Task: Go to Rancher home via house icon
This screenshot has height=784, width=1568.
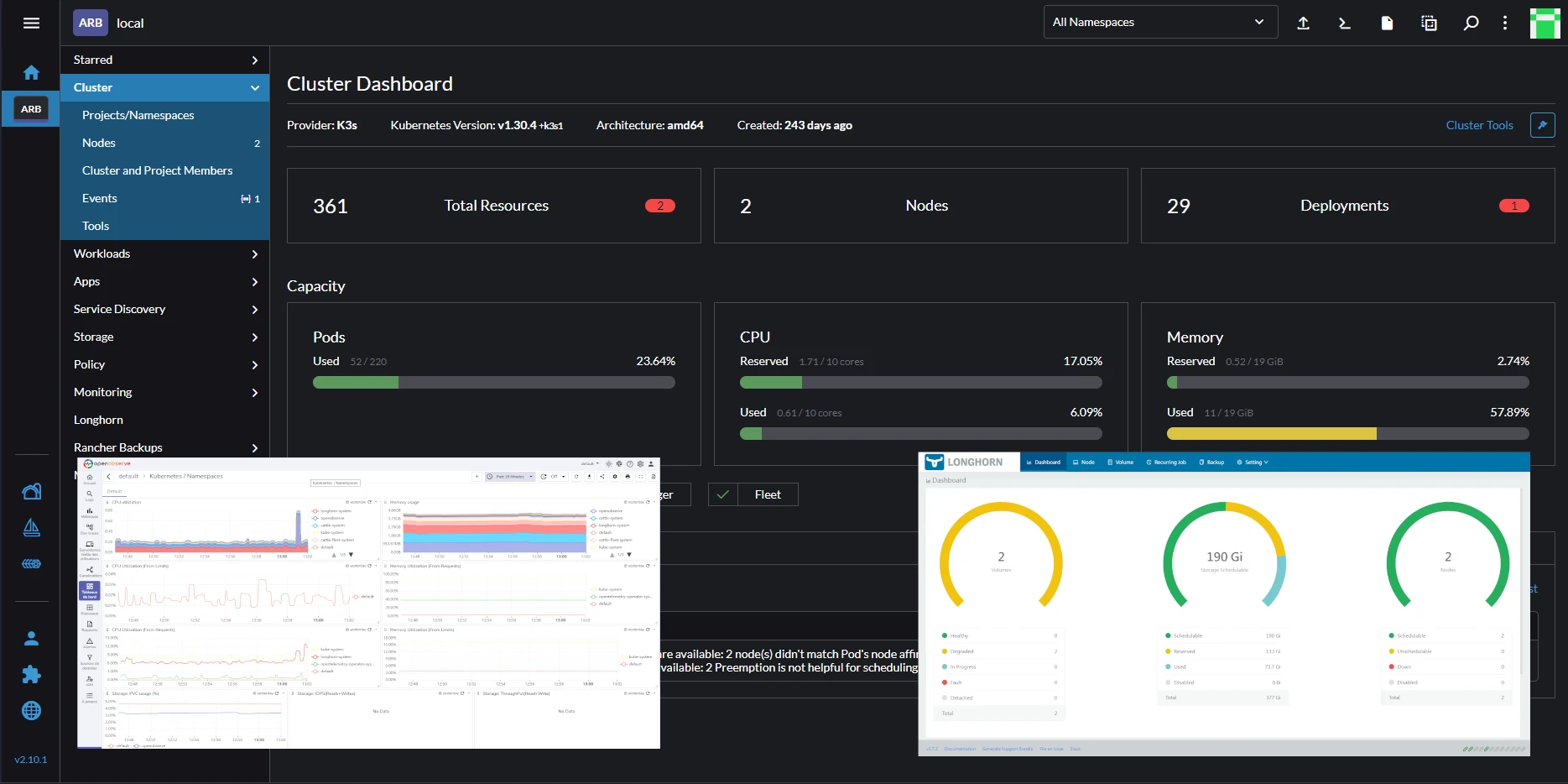Action: tap(31, 73)
